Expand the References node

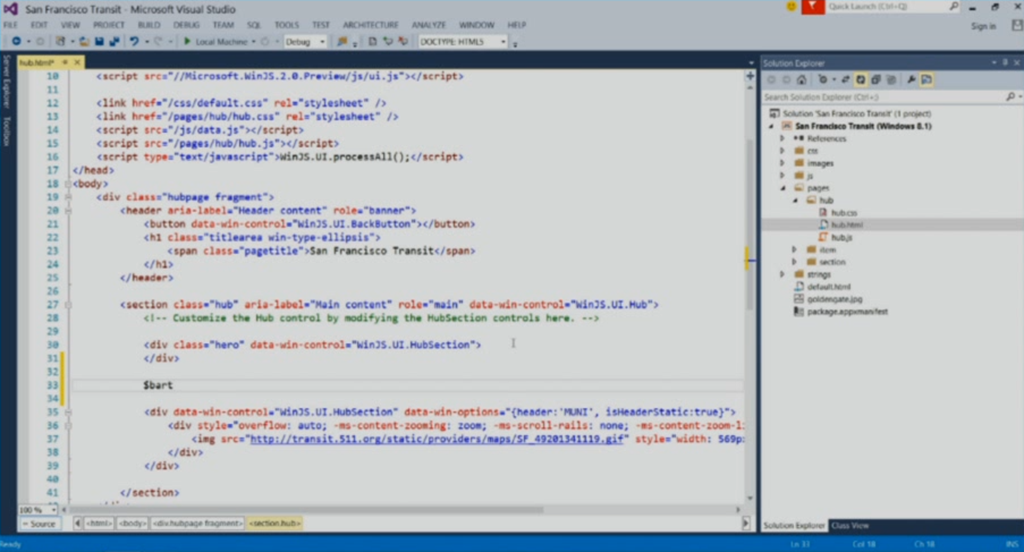tap(782, 138)
